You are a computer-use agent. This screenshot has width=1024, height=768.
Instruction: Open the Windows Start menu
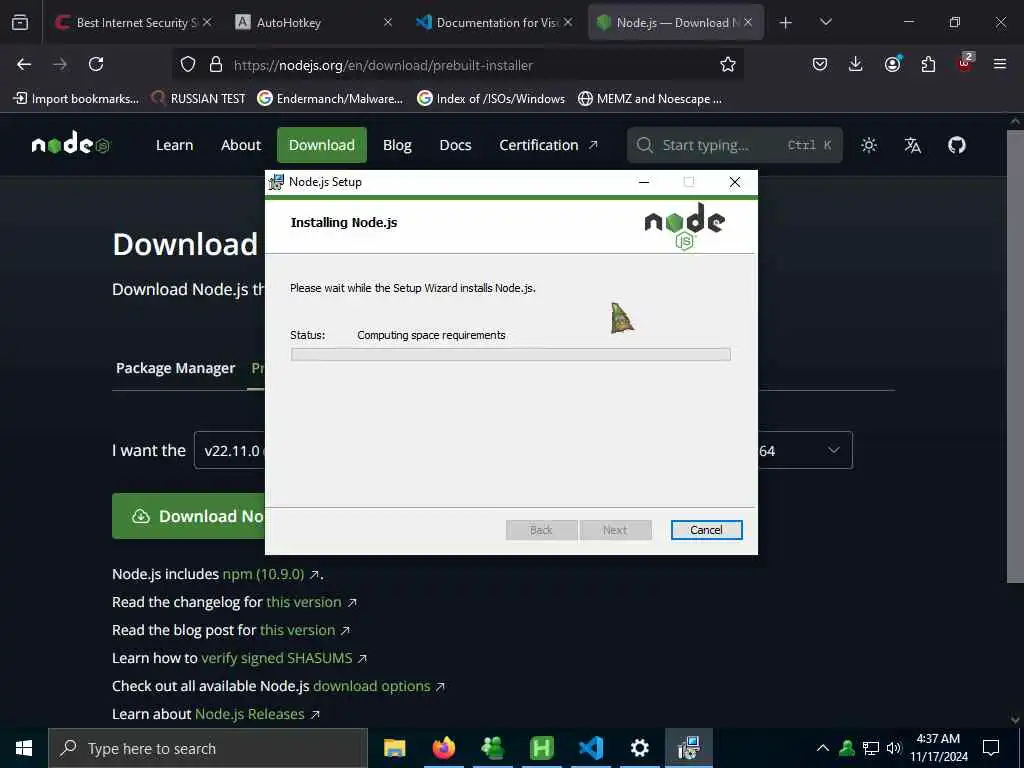(24, 748)
